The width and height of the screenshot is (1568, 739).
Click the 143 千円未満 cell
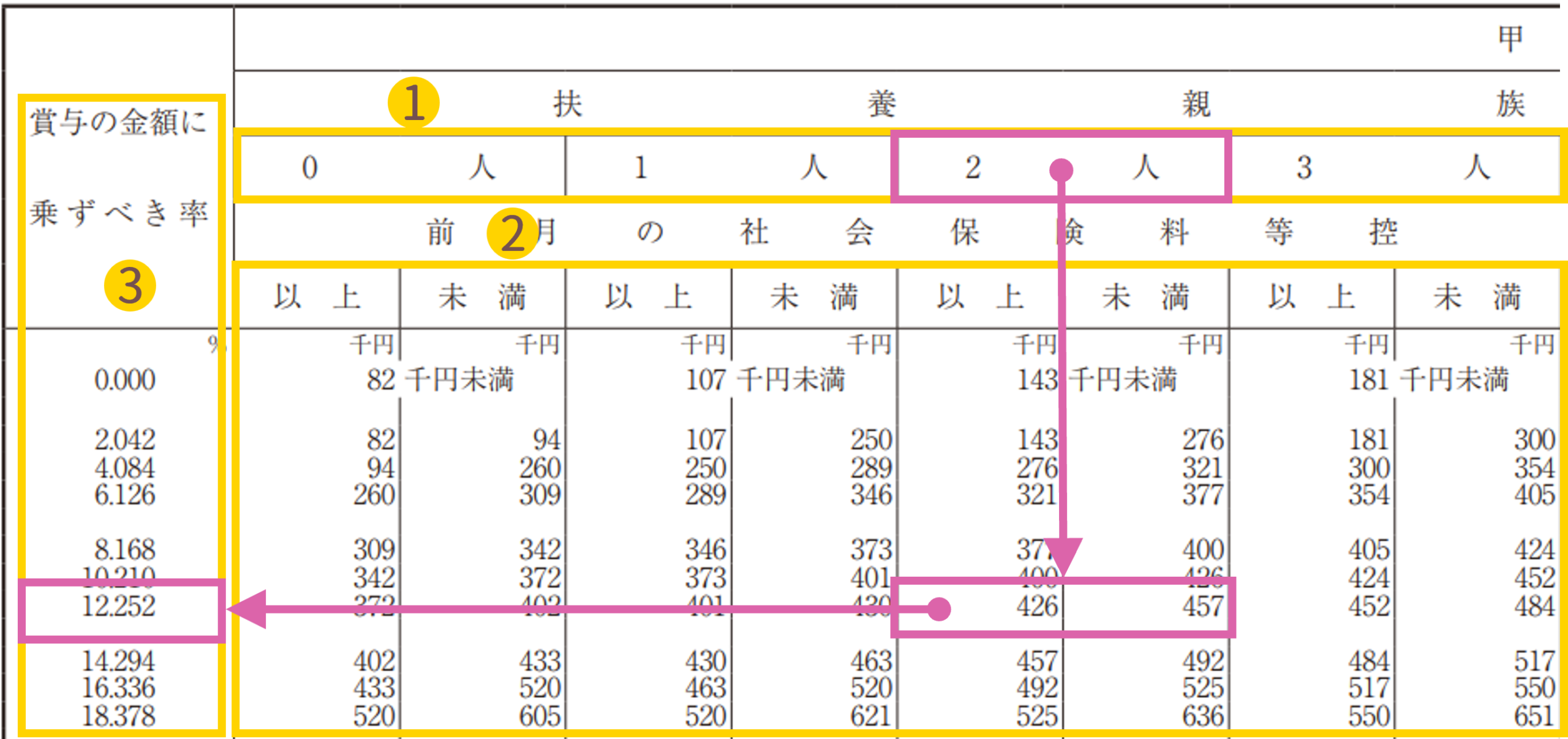pyautogui.click(x=1097, y=380)
